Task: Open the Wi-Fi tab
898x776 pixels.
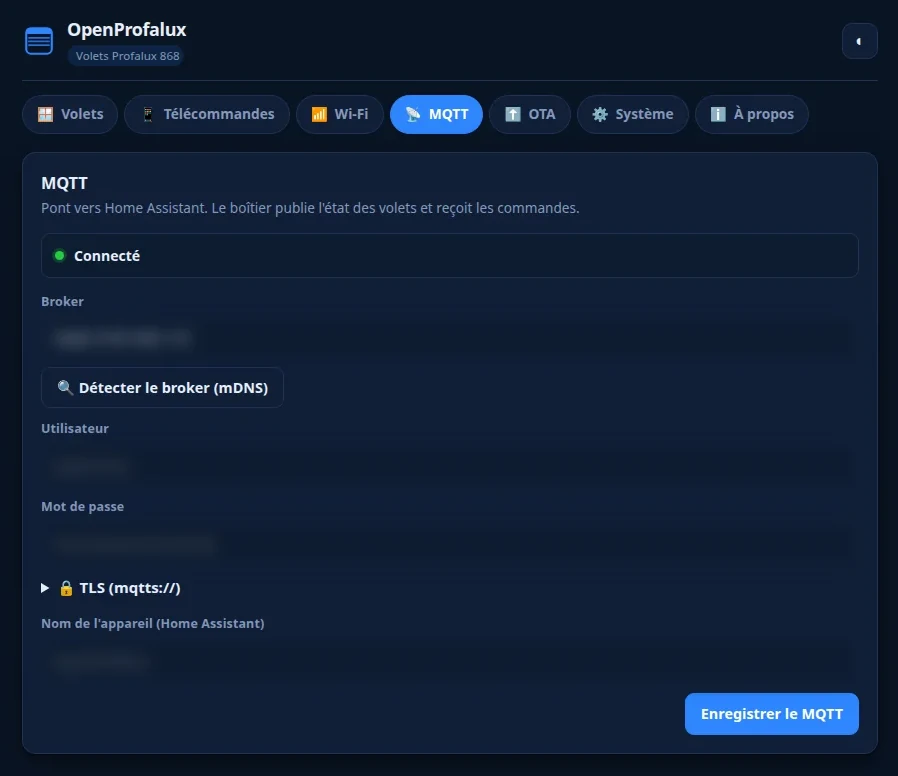Action: tap(340, 114)
